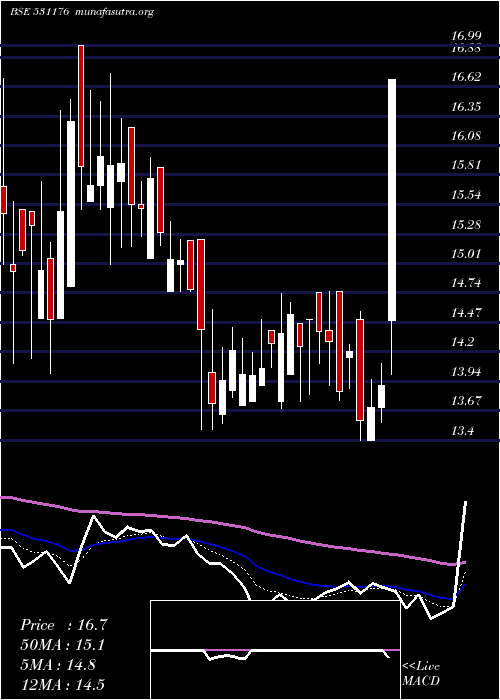
Task: Click the 5MA : 14.8 readout
Action: point(58,665)
